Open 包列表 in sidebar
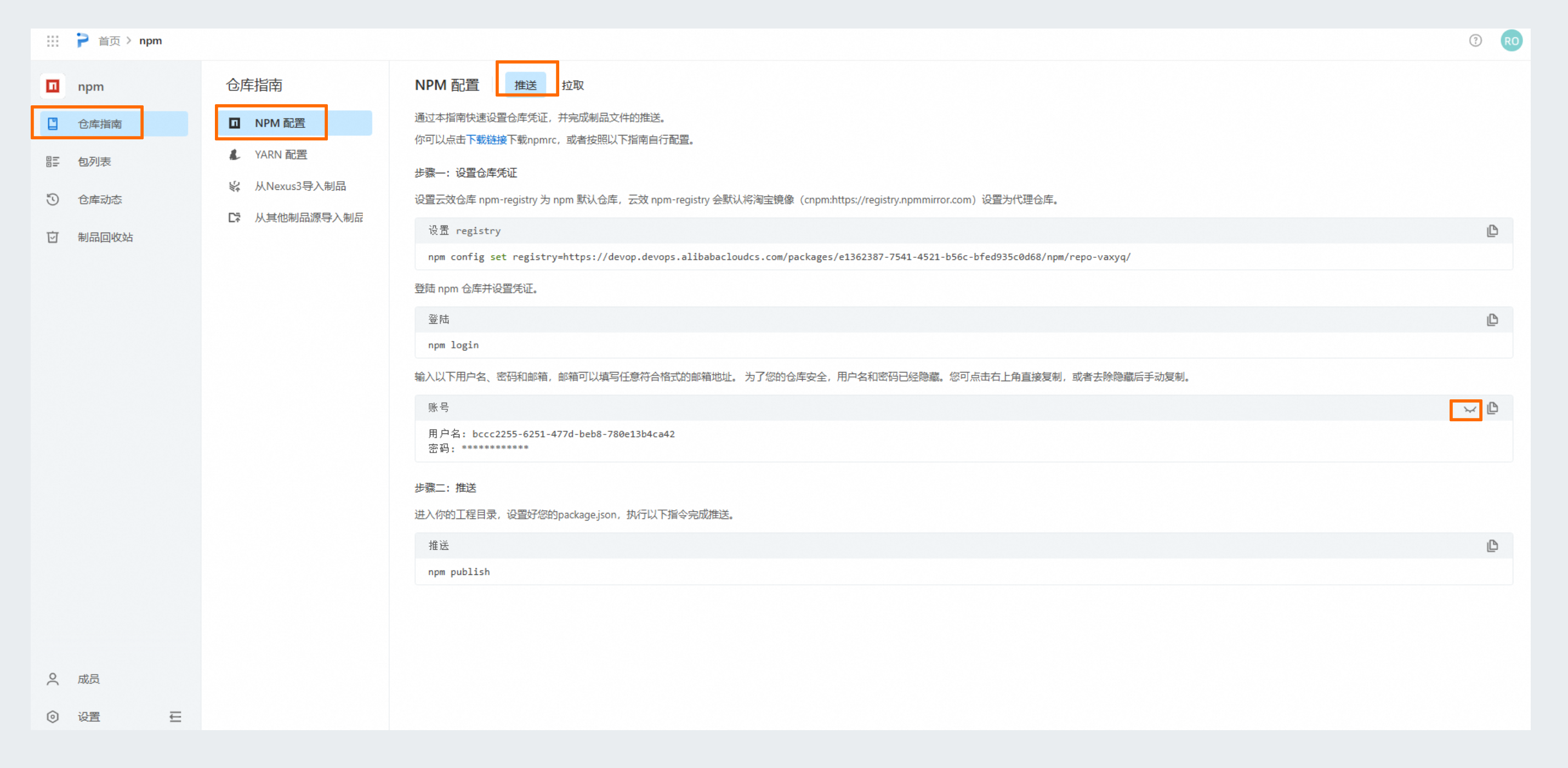The height and width of the screenshot is (768, 1568). click(x=94, y=161)
